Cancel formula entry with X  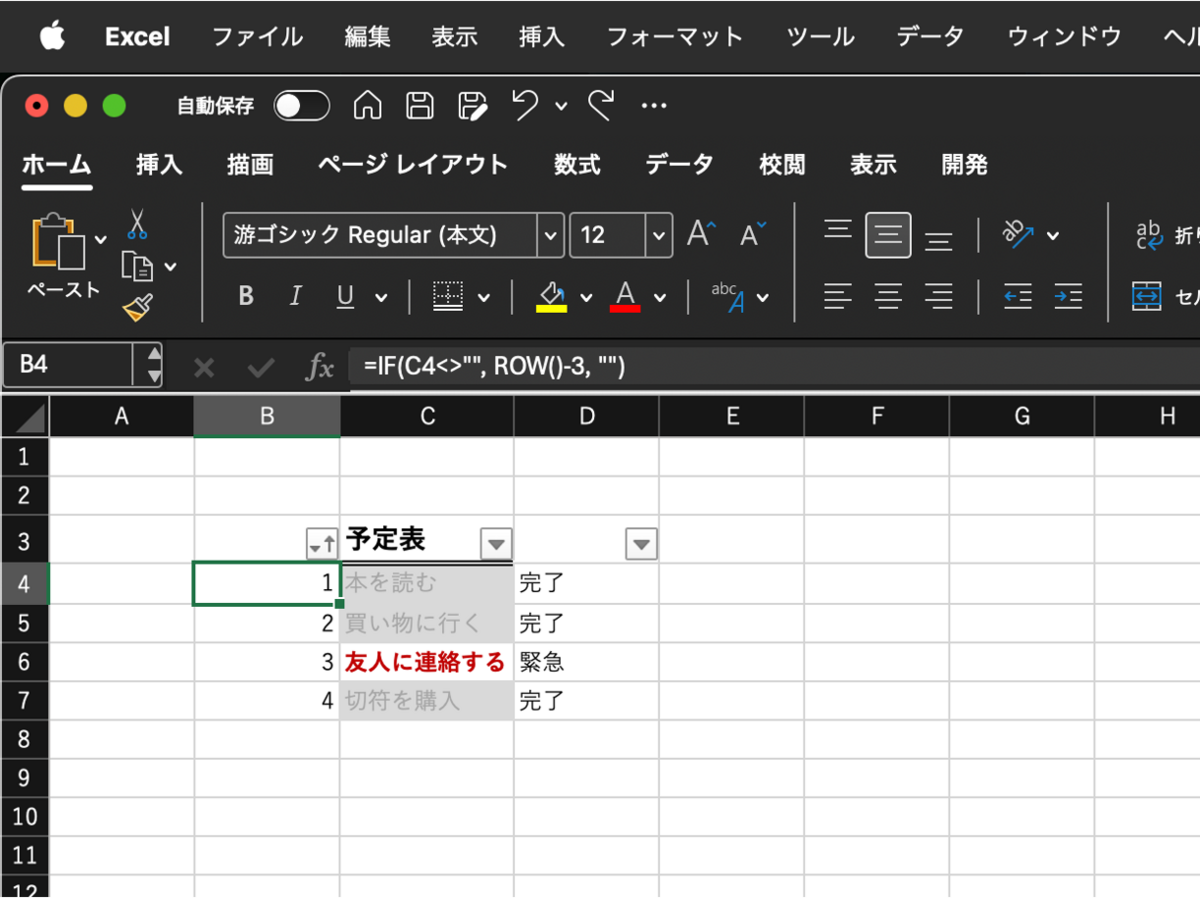coord(204,368)
